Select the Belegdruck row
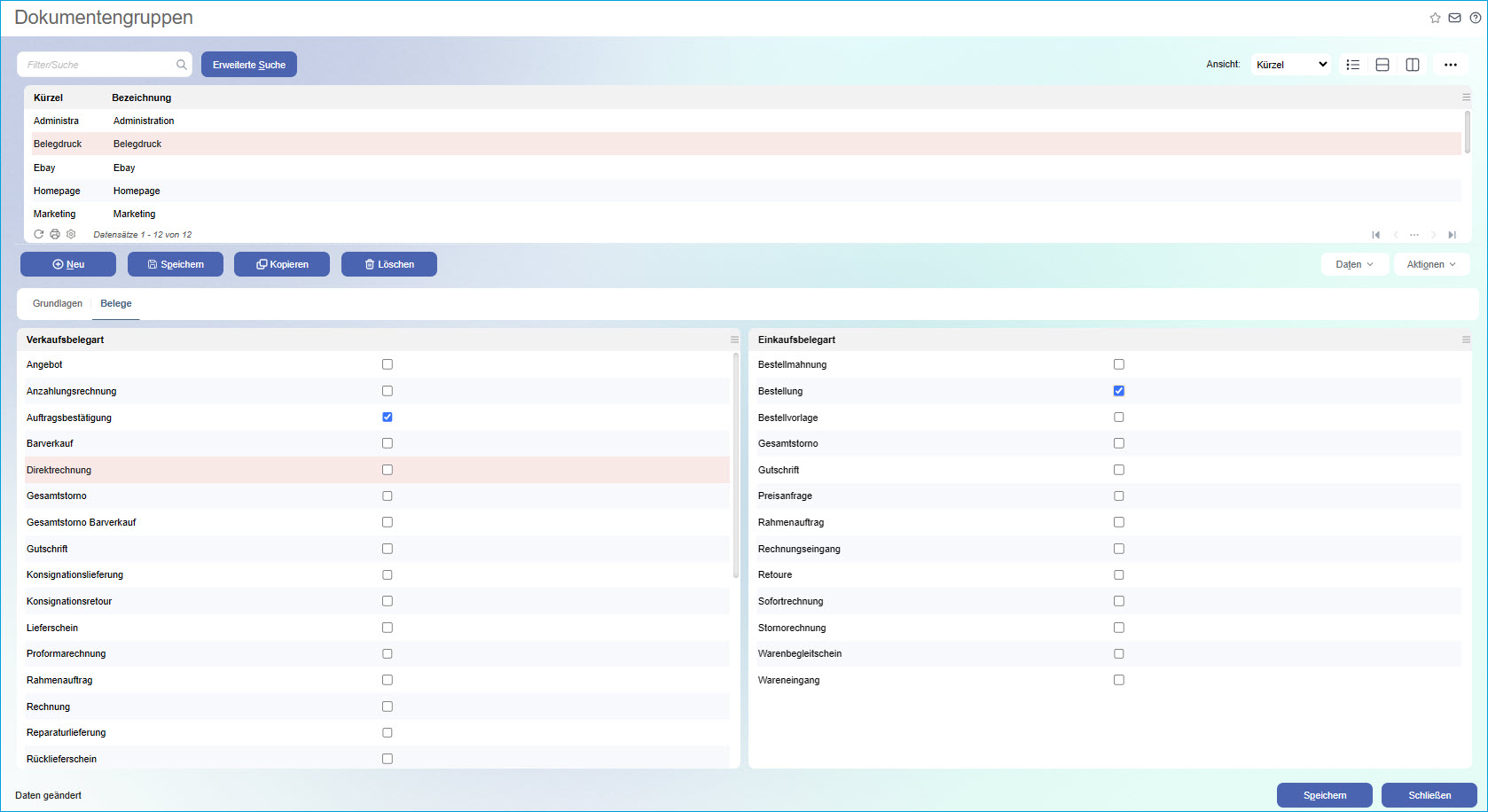The image size is (1488, 812). [x=747, y=144]
